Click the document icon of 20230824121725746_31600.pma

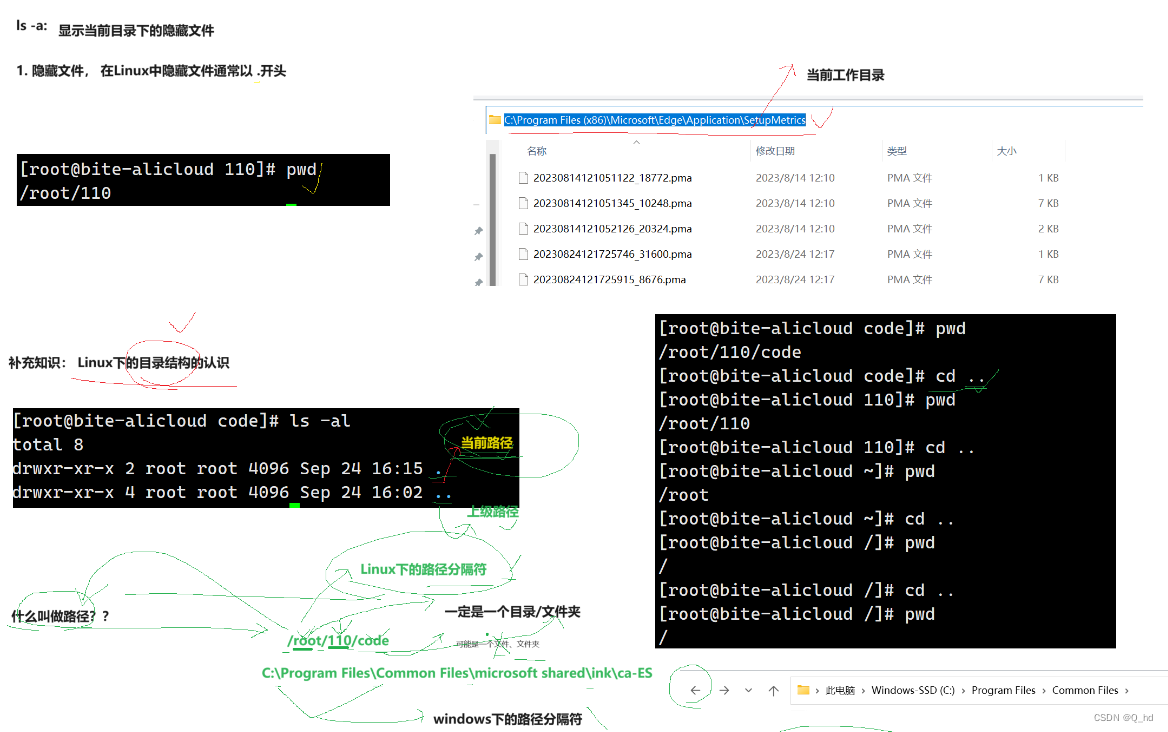click(x=524, y=254)
